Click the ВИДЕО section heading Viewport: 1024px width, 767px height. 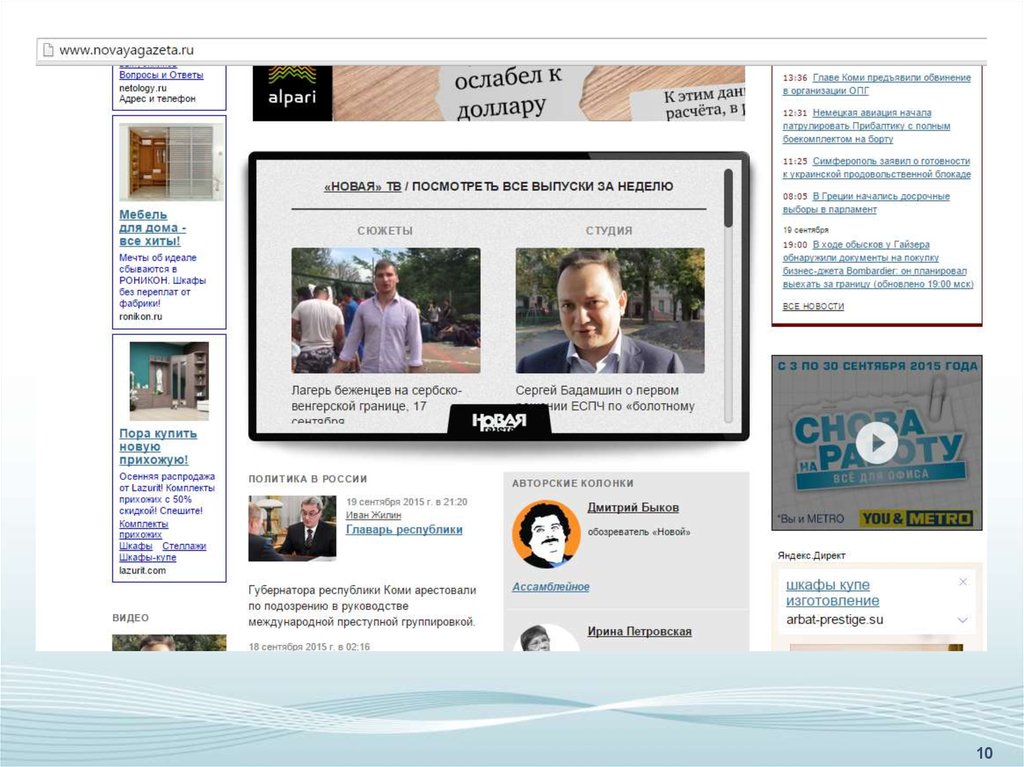(x=131, y=618)
